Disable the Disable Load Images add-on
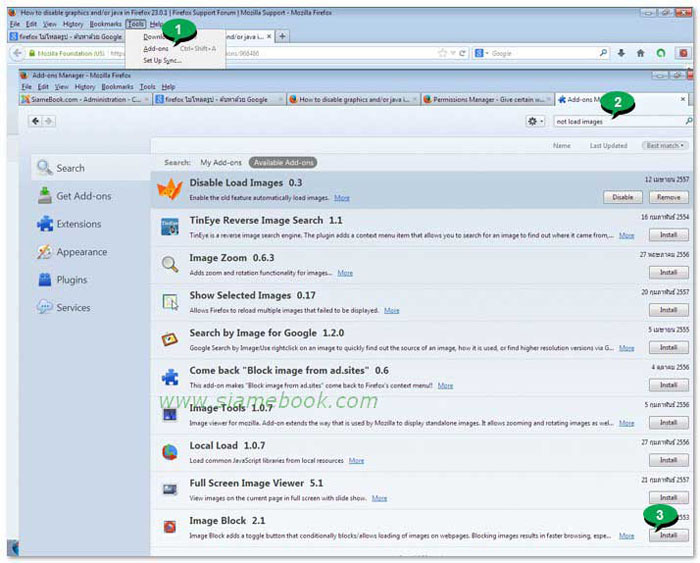The width and height of the screenshot is (700, 563). click(623, 197)
